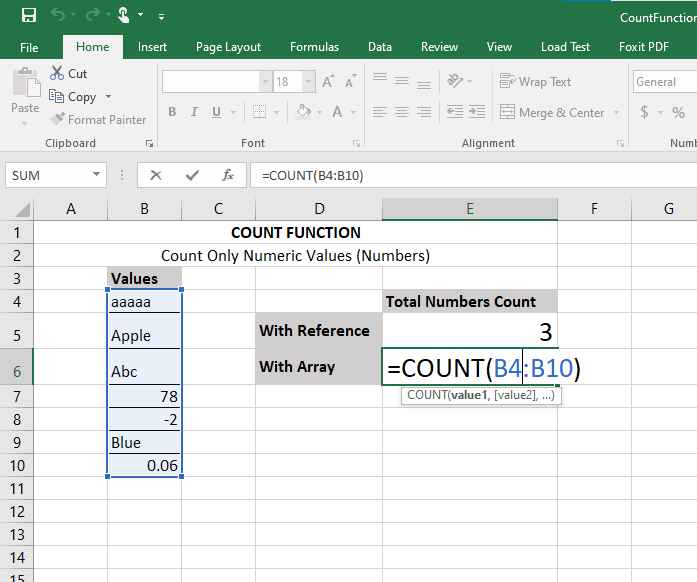Click Merge & Center button
Viewport: 697px width, 582px height.
pos(552,112)
